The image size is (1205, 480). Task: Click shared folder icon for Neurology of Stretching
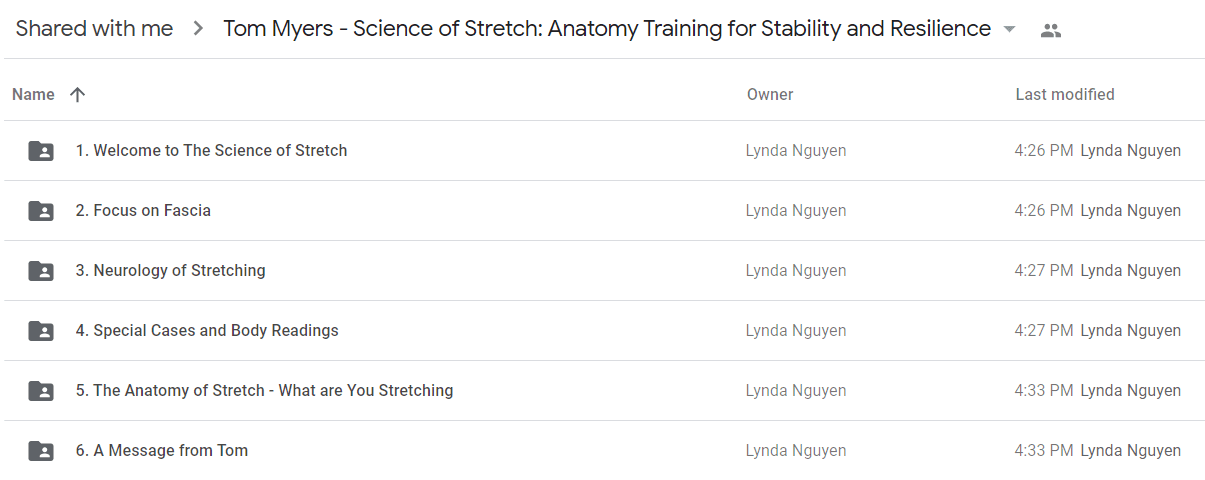coord(41,271)
